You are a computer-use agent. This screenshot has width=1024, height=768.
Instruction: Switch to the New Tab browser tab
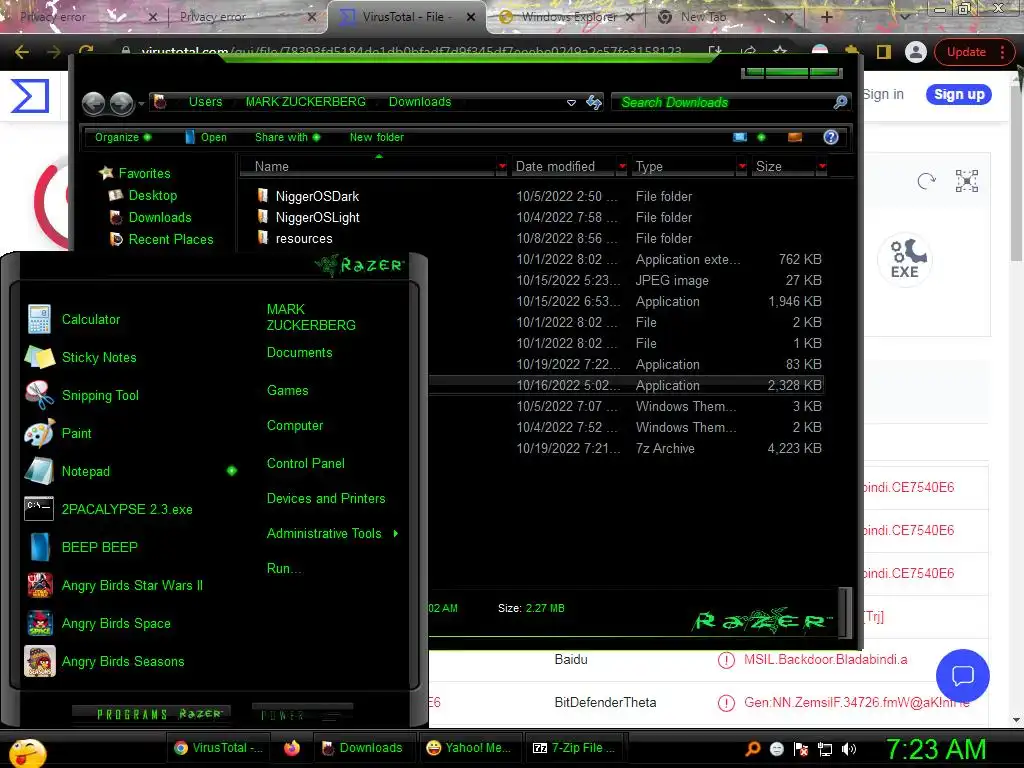(x=725, y=16)
